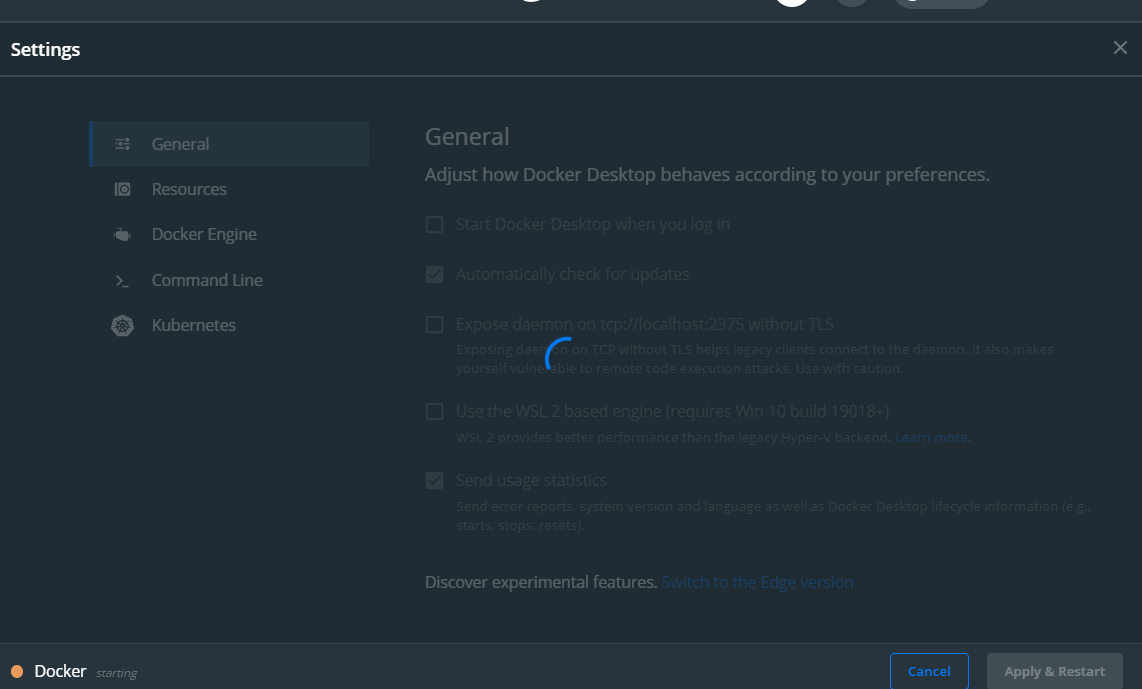Enable Start Docker Desktop when you log in
This screenshot has height=689, width=1142.
[434, 224]
